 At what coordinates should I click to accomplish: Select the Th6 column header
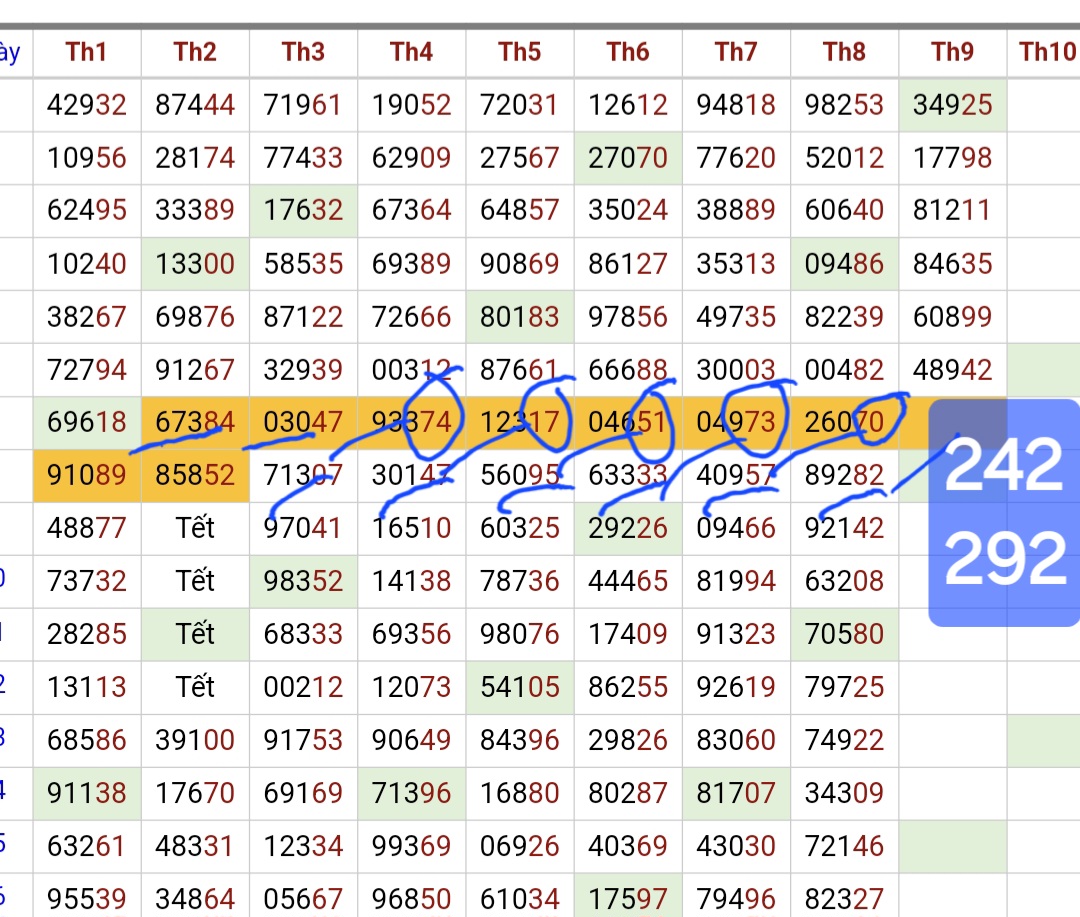click(x=627, y=52)
